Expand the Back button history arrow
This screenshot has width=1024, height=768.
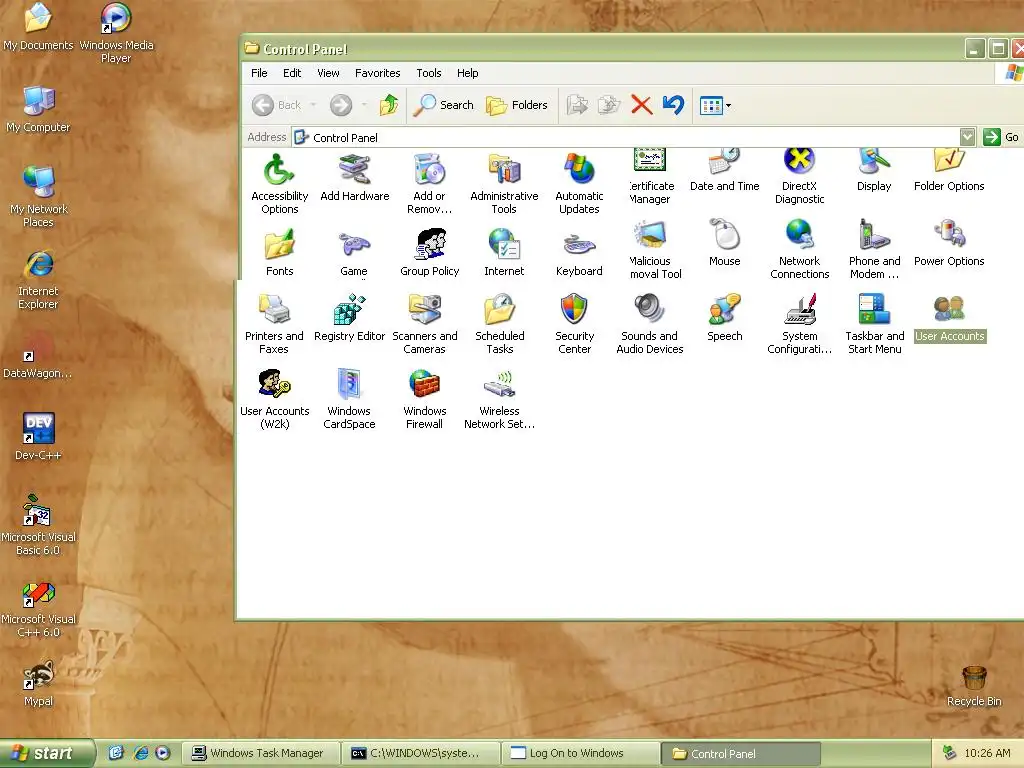[313, 104]
